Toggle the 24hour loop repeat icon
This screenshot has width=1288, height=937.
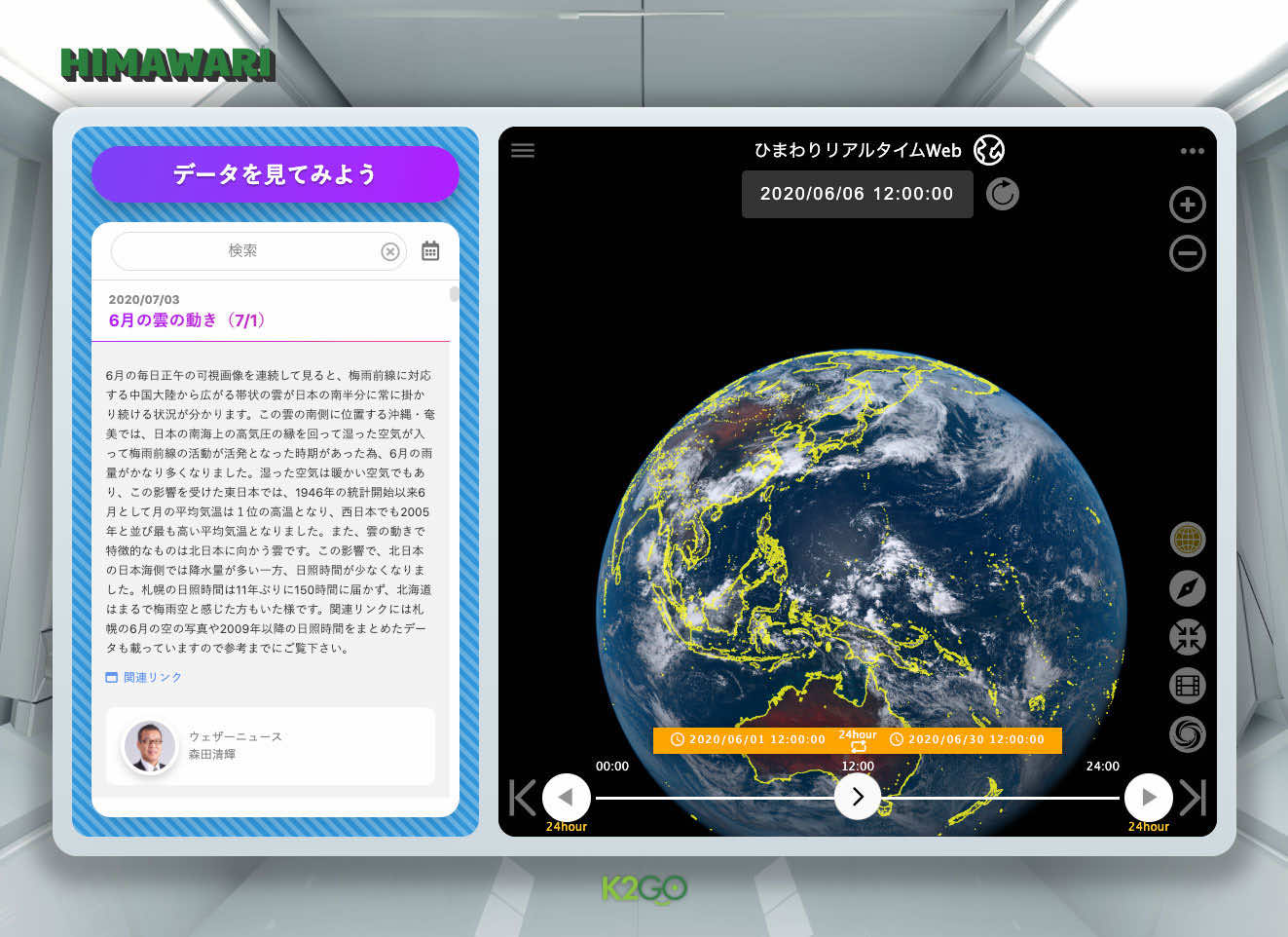pyautogui.click(x=858, y=740)
